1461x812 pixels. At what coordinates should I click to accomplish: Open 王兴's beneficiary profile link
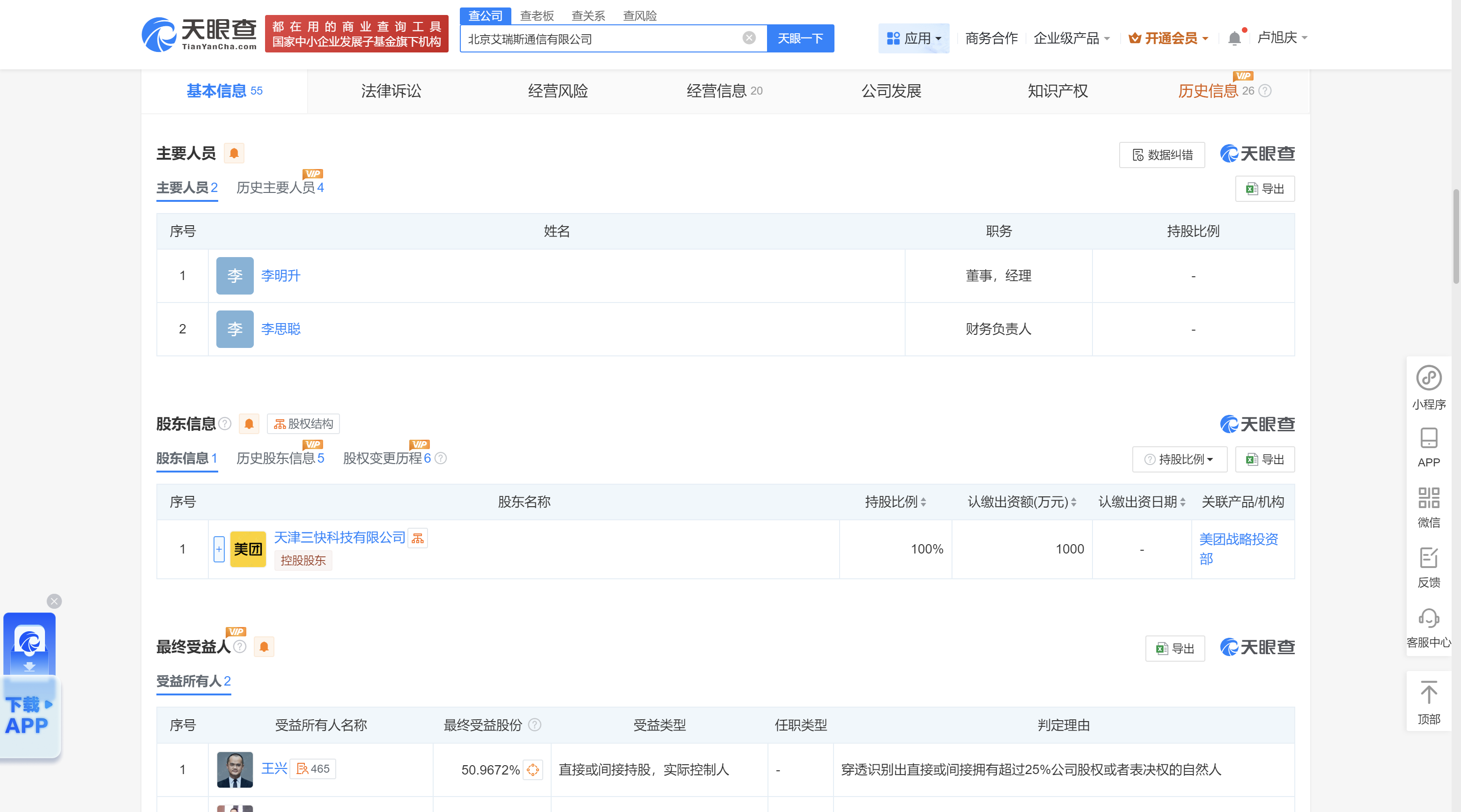[x=273, y=769]
